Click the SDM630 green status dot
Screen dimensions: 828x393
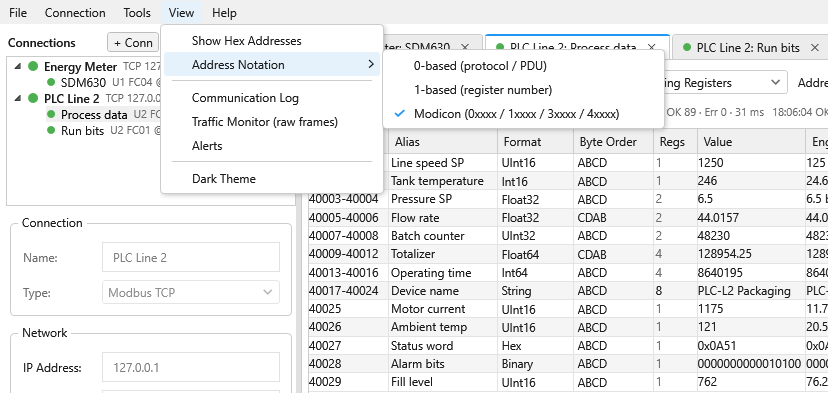(51, 82)
